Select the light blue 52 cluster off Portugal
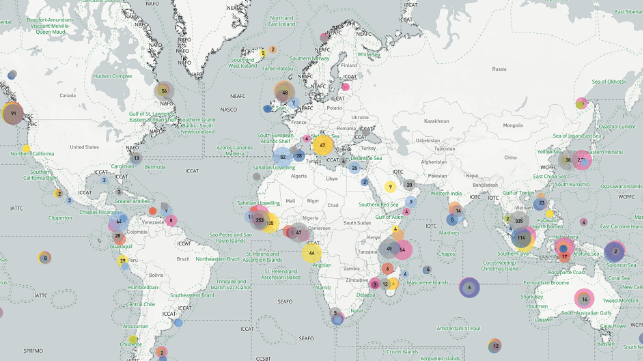 (283, 157)
